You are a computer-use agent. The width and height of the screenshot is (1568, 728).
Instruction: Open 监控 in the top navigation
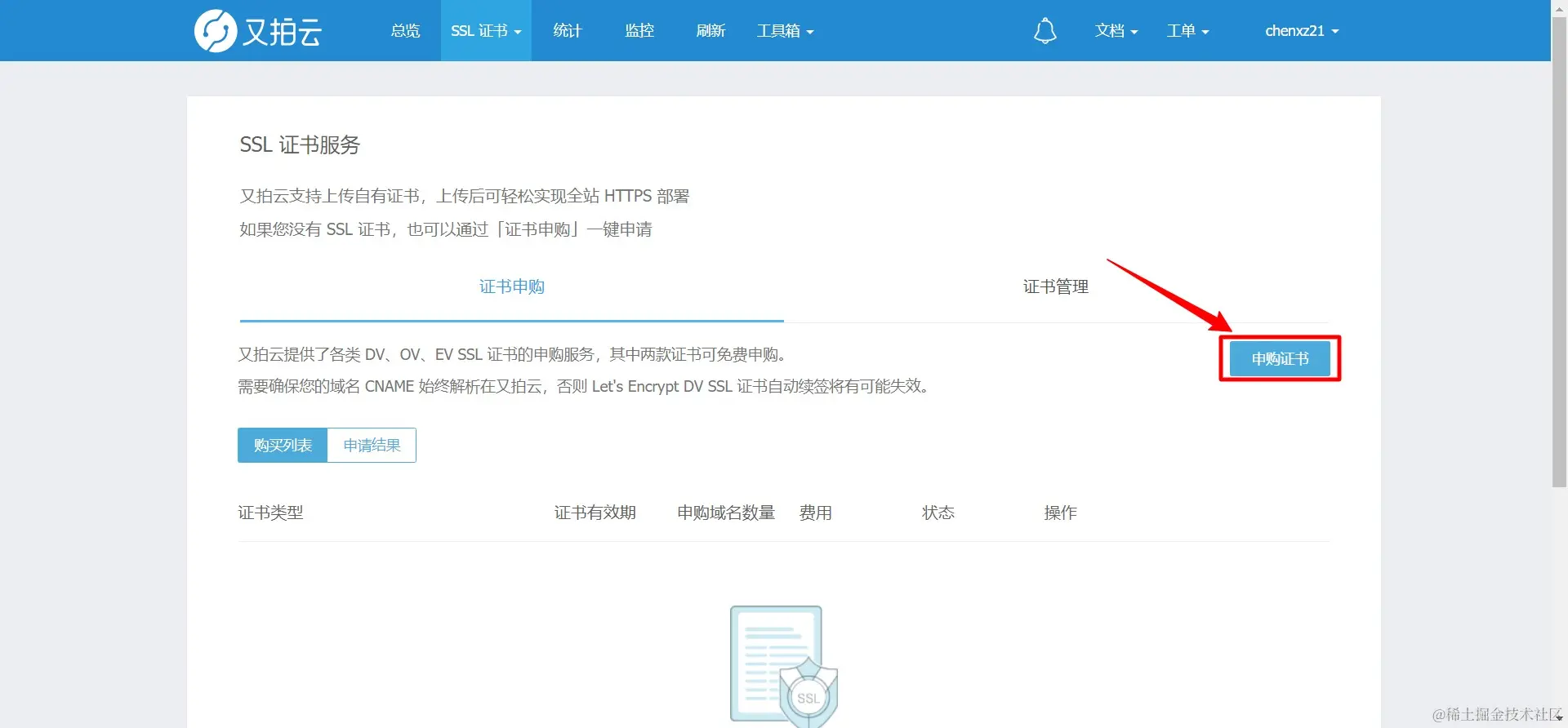click(639, 31)
